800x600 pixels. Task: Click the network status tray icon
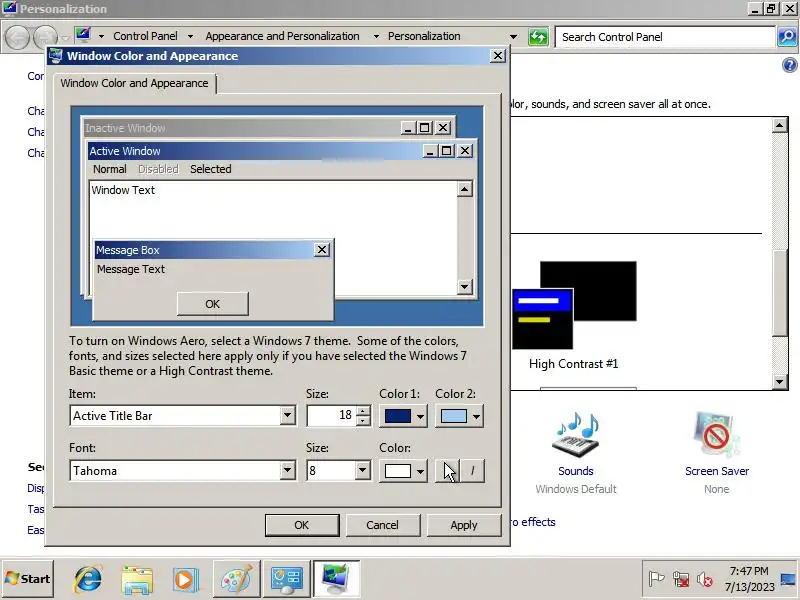(x=681, y=579)
